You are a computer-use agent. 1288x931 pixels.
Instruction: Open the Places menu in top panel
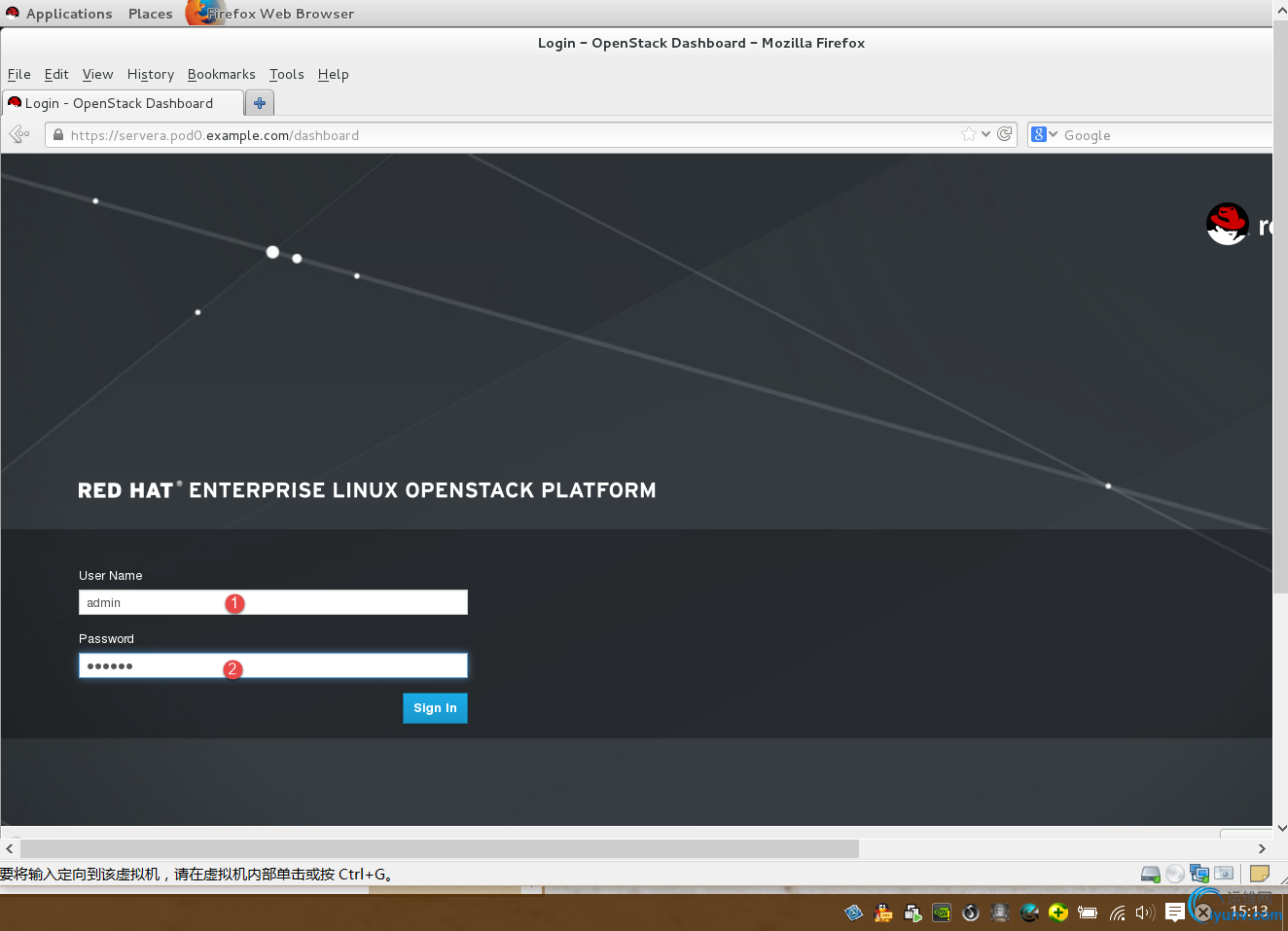click(x=151, y=14)
